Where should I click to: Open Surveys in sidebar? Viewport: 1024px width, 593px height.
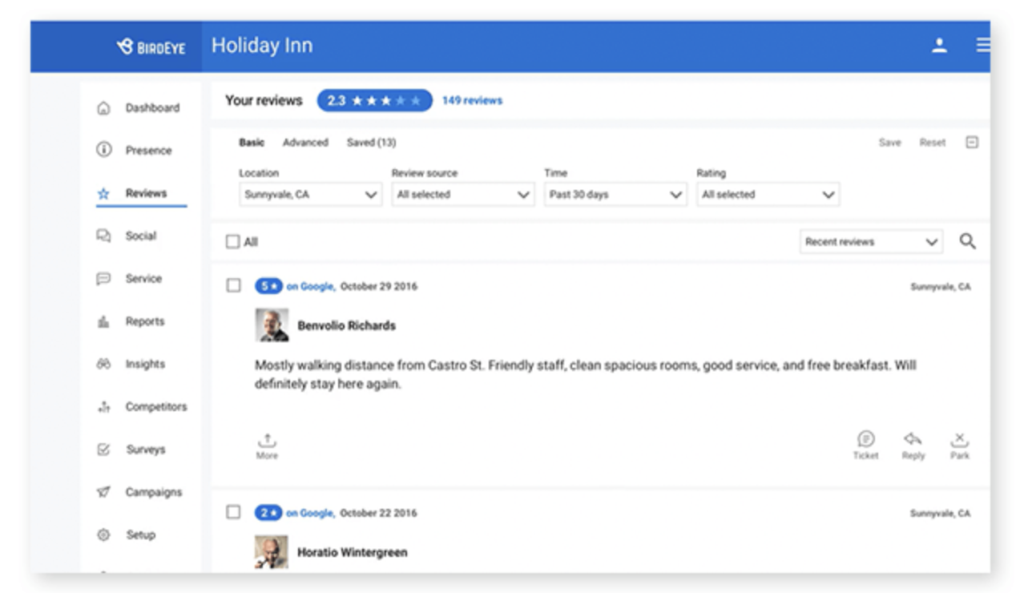tap(145, 449)
